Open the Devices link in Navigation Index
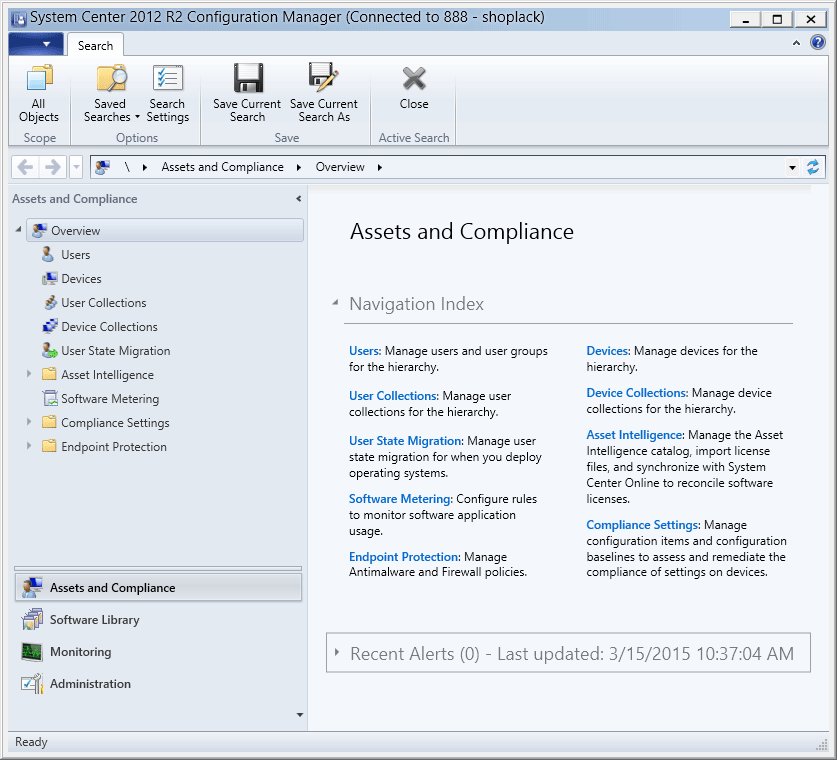This screenshot has height=760, width=837. [607, 351]
